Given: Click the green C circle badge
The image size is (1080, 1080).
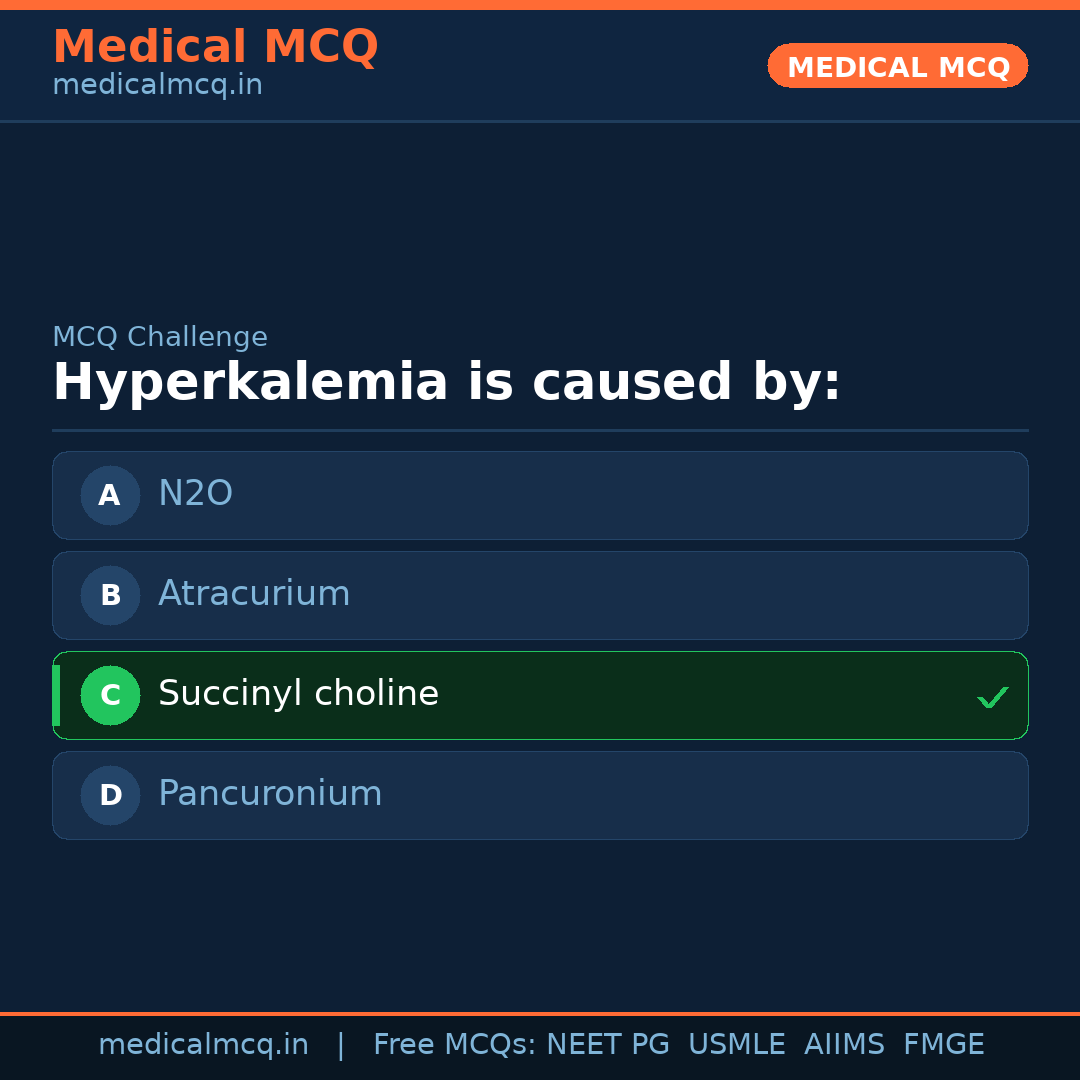Looking at the screenshot, I should pyautogui.click(x=110, y=695).
